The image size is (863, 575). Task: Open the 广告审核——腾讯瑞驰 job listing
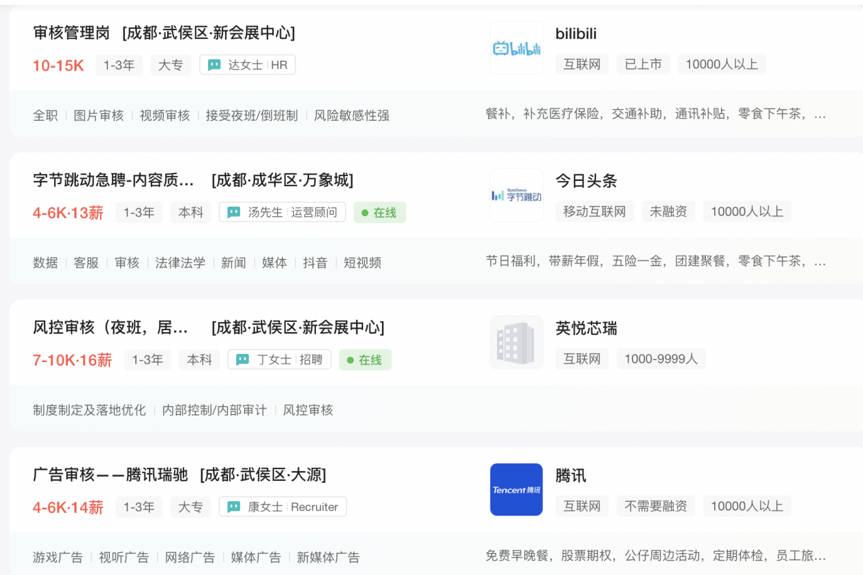tap(111, 474)
